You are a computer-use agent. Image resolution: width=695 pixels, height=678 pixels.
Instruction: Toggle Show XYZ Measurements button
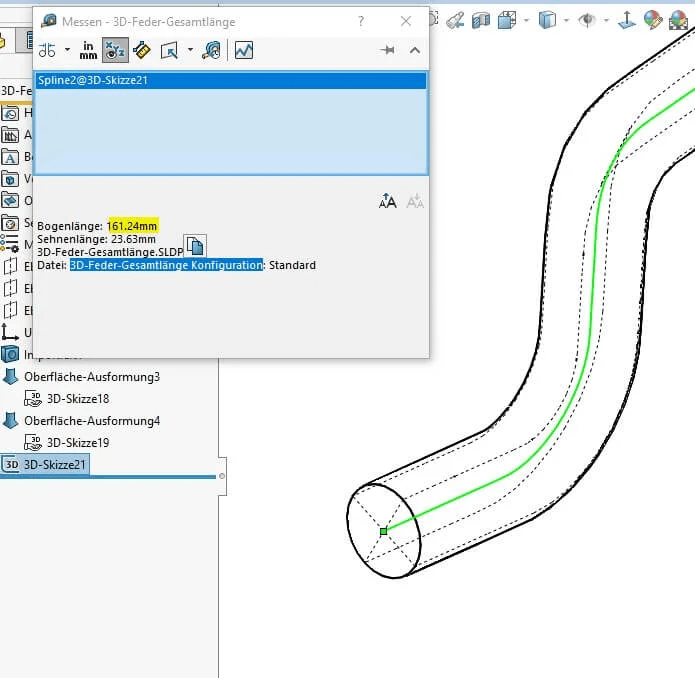(x=115, y=50)
